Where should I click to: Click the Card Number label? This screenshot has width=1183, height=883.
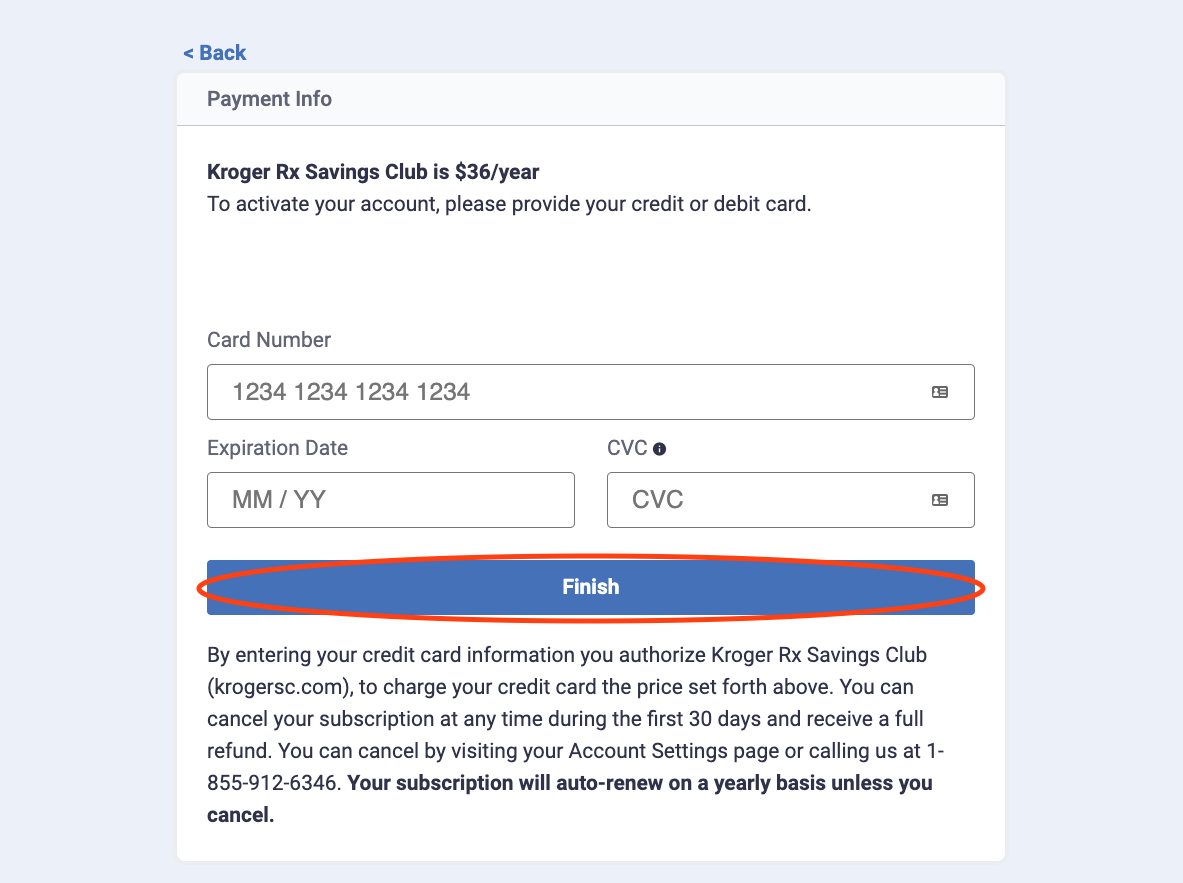(x=269, y=340)
